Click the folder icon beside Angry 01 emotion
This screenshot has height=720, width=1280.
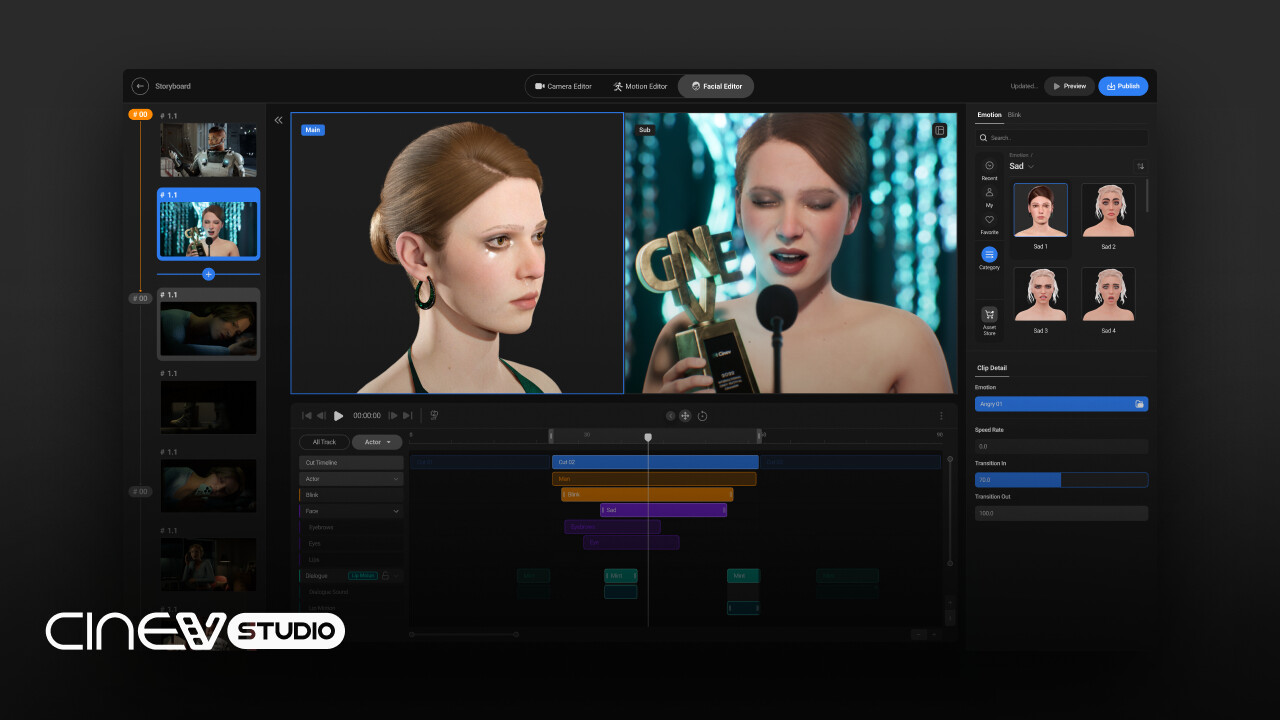pos(1141,403)
